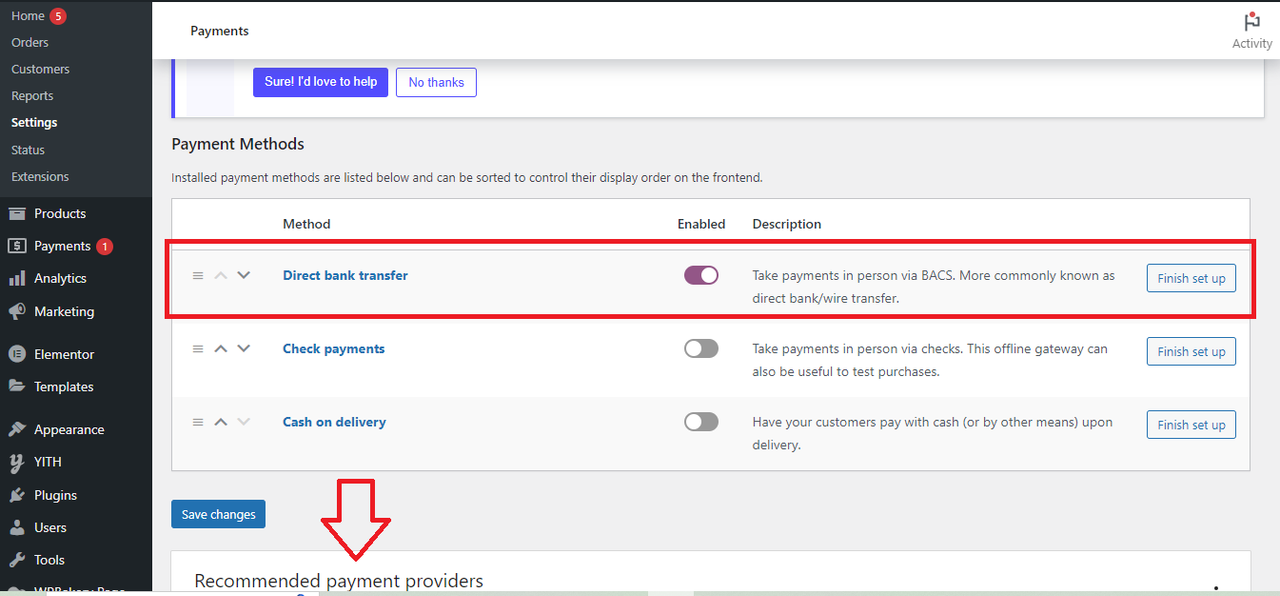Open the Reports submenu item
This screenshot has height=596, width=1280.
(x=32, y=96)
